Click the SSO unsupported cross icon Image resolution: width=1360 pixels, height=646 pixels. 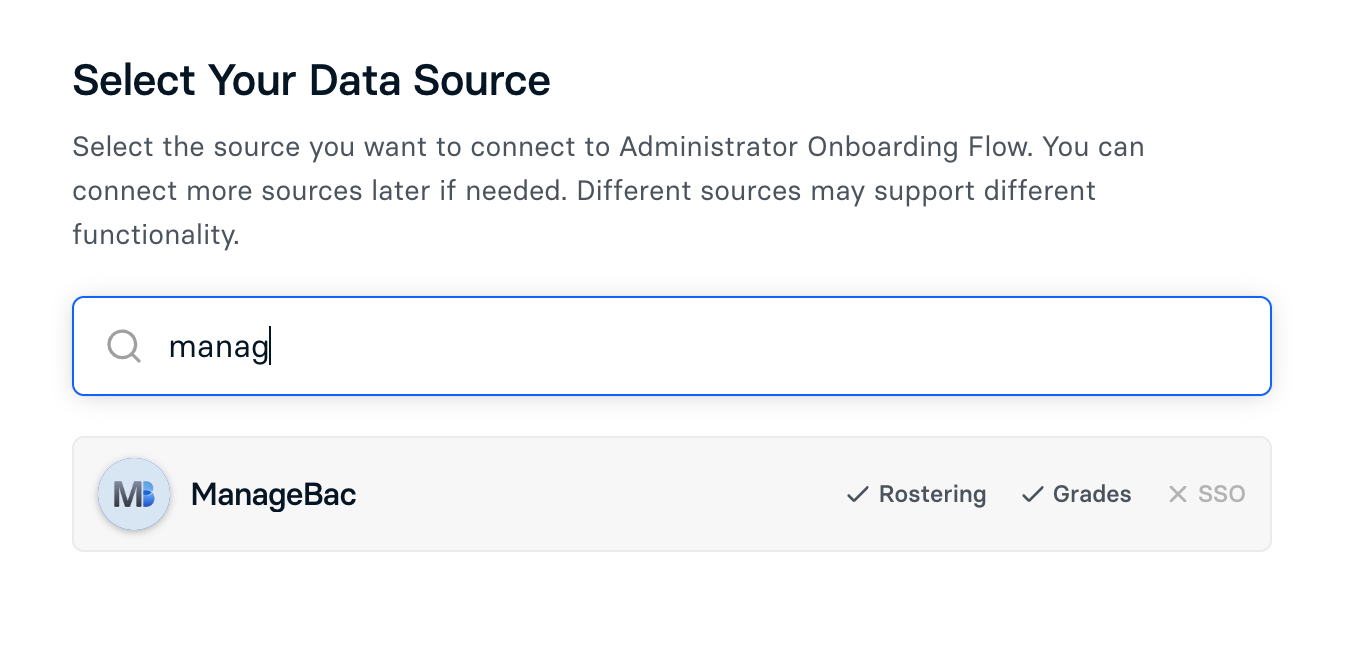[x=1178, y=494]
